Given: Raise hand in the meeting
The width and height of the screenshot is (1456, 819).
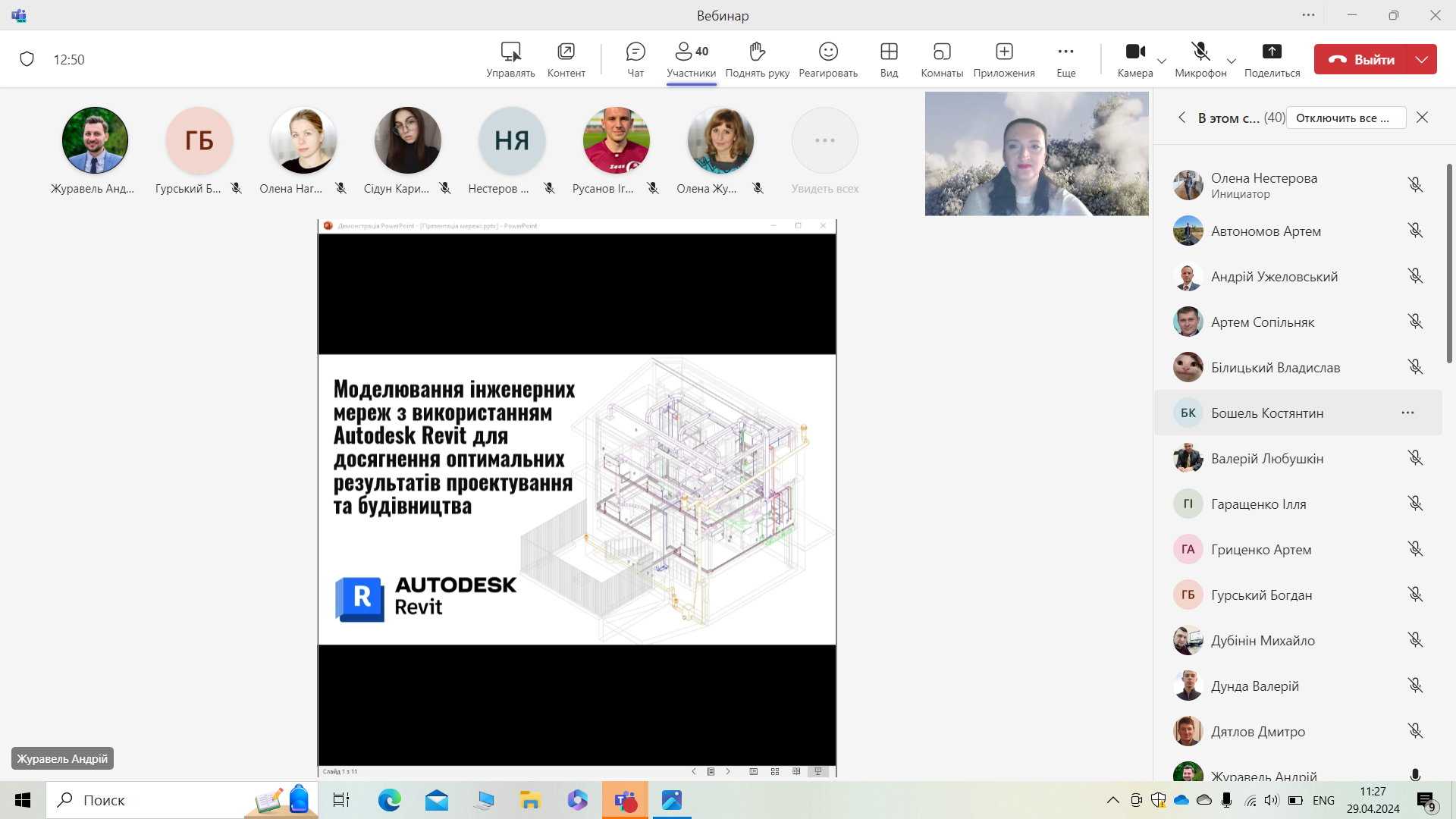Looking at the screenshot, I should pyautogui.click(x=757, y=59).
